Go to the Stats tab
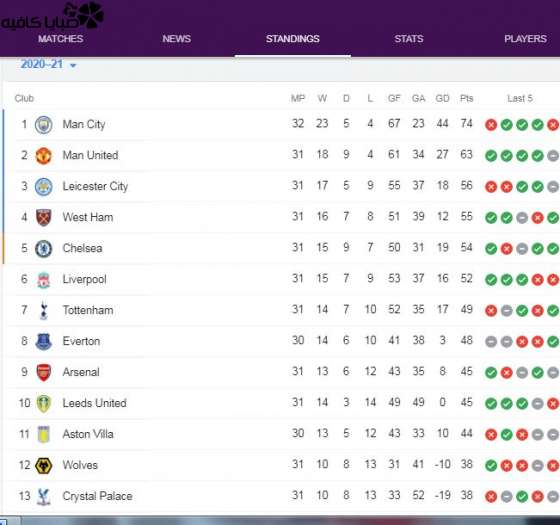 pyautogui.click(x=409, y=39)
